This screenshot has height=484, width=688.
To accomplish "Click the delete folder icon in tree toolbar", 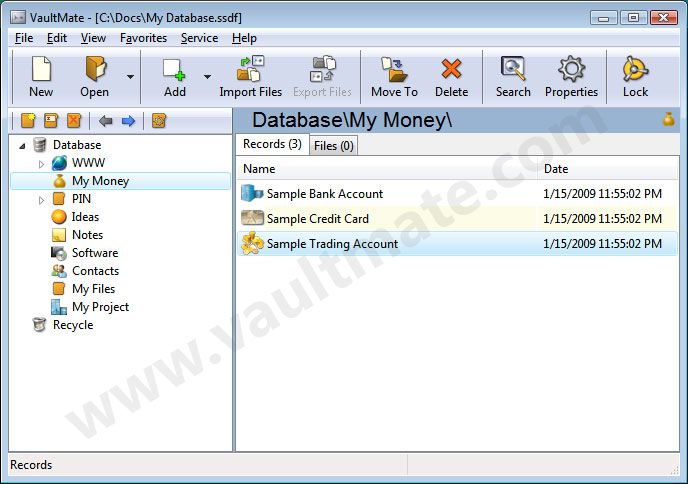I will click(73, 121).
